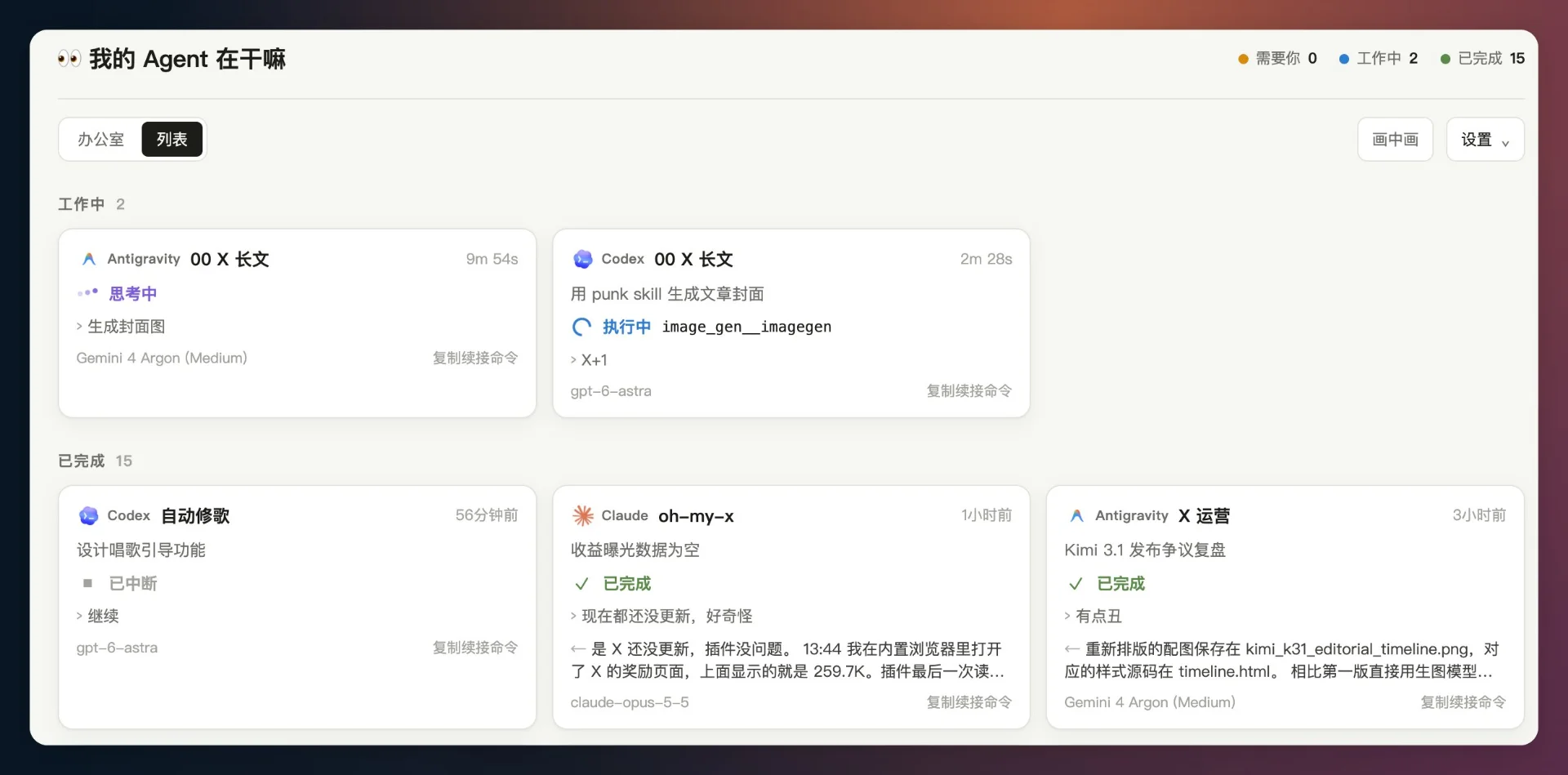The image size is (1568, 775).
Task: Click gpt-6-astra model label on 00 X 长文 card
Action: click(x=611, y=391)
